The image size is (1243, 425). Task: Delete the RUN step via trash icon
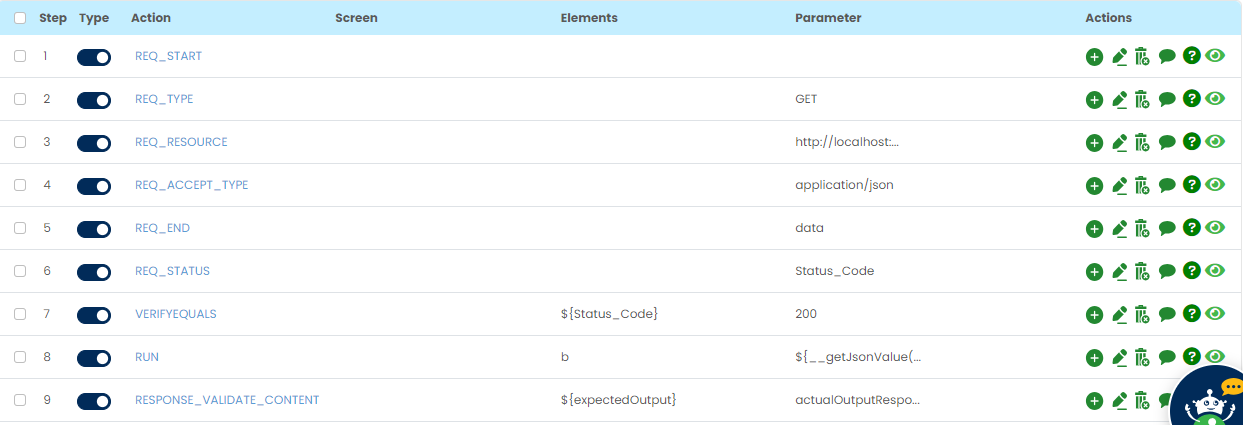coord(1142,358)
